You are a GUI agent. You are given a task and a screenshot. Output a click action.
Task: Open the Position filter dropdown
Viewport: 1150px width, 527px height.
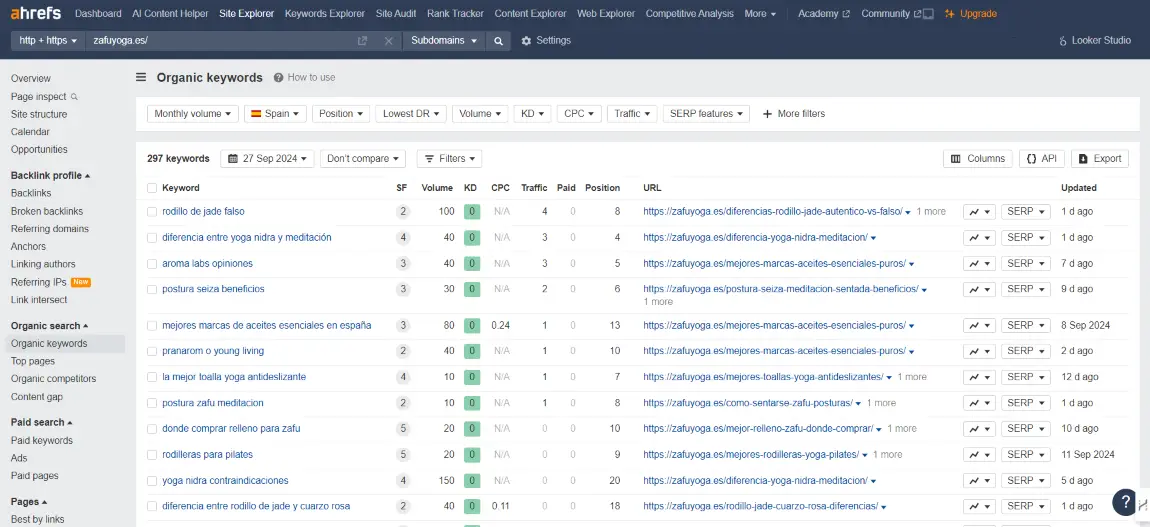point(340,114)
